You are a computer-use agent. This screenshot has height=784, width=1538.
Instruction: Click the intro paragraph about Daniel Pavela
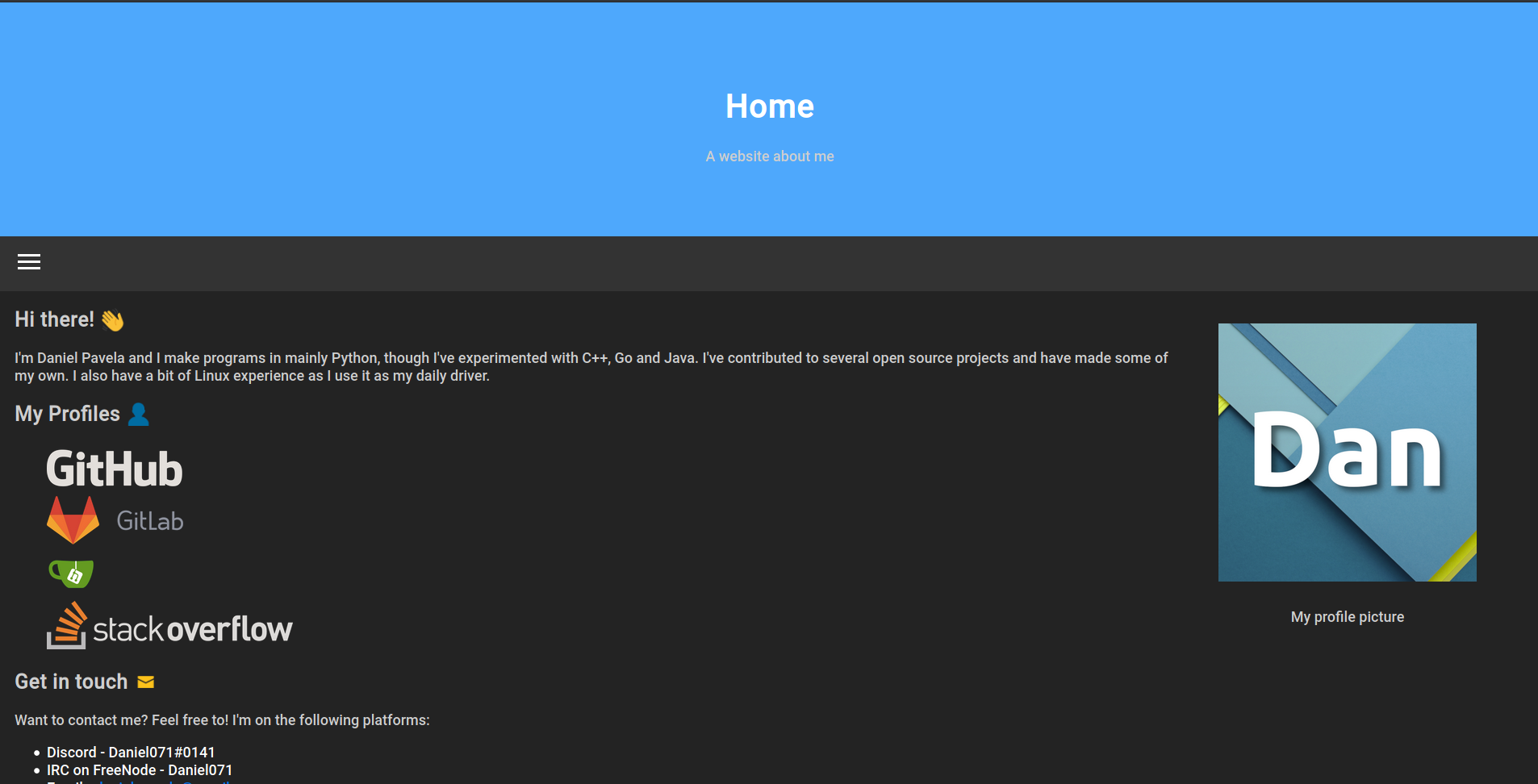(591, 367)
